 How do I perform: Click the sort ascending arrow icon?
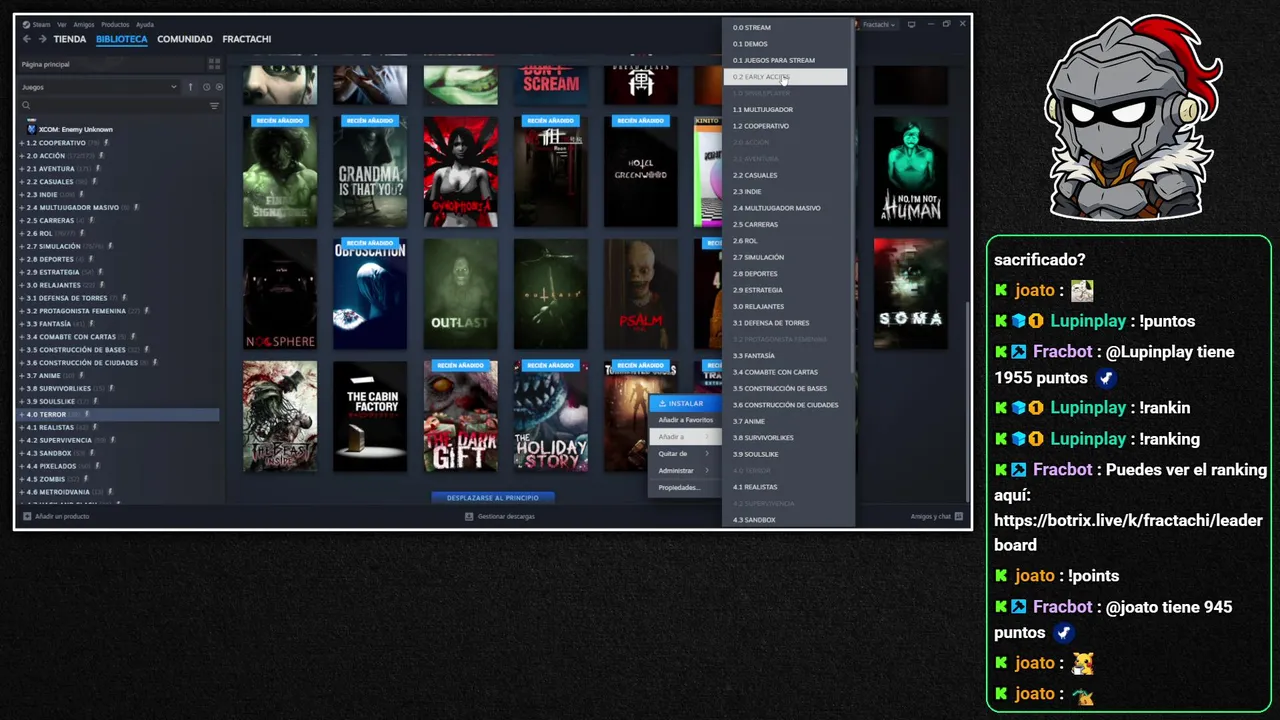190,87
